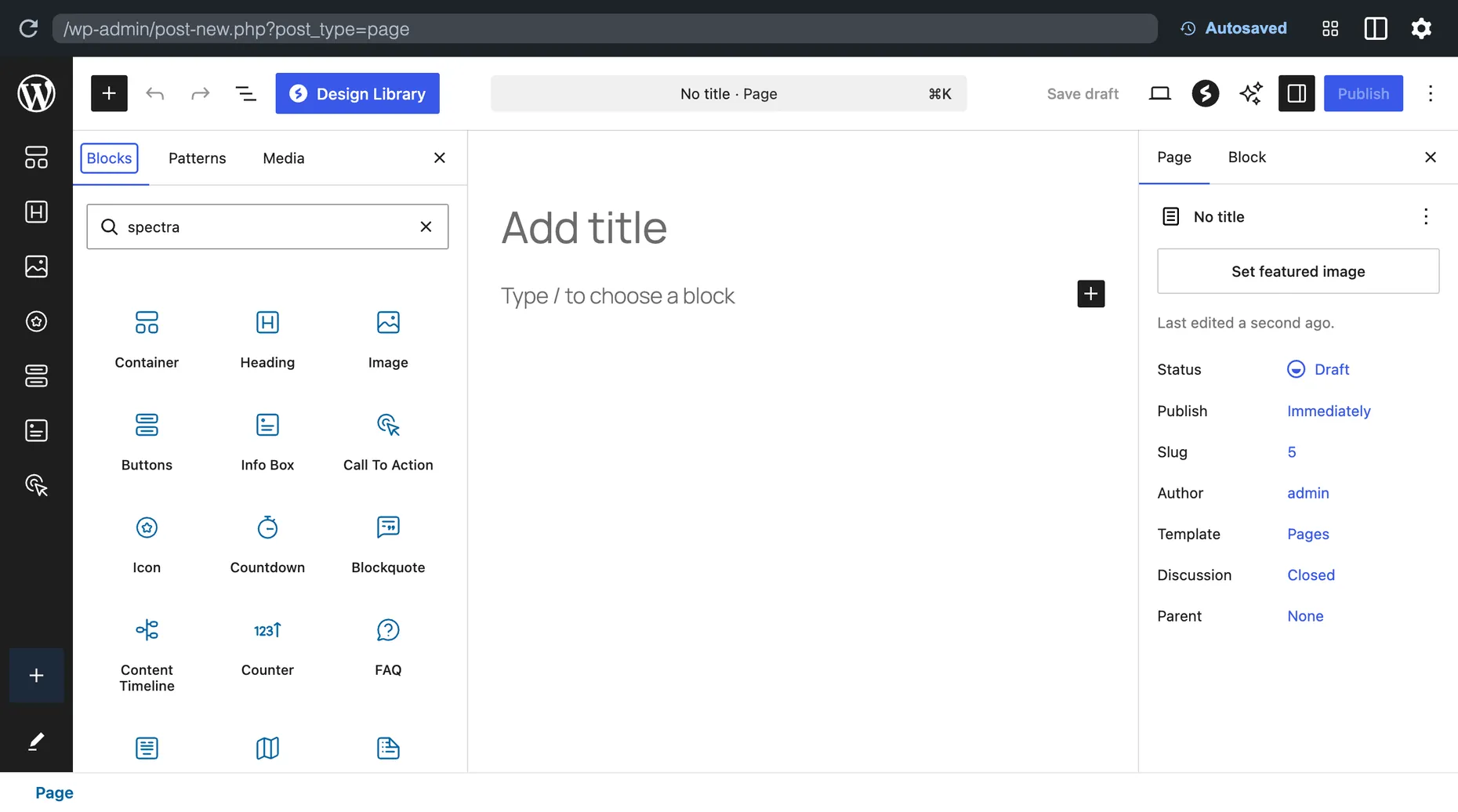Open command palette No title Page
The height and width of the screenshot is (812, 1458).
729,93
